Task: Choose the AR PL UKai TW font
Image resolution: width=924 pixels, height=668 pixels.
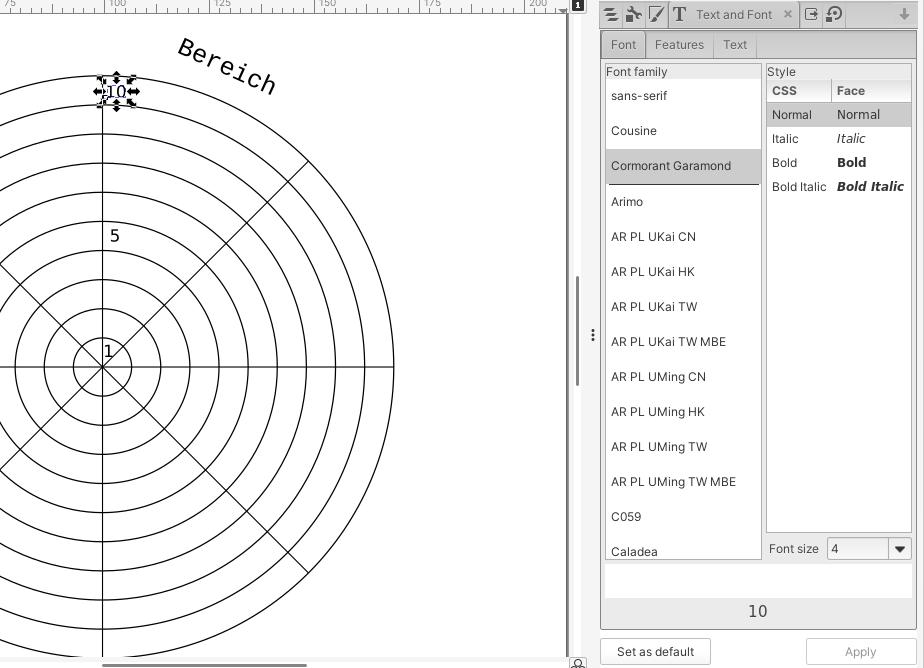Action: point(683,307)
